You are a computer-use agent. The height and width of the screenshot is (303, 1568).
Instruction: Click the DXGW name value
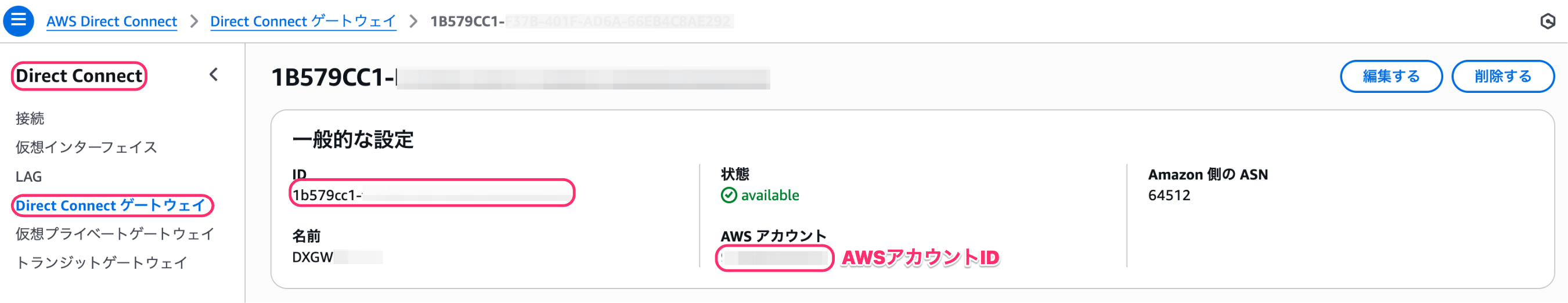[337, 257]
